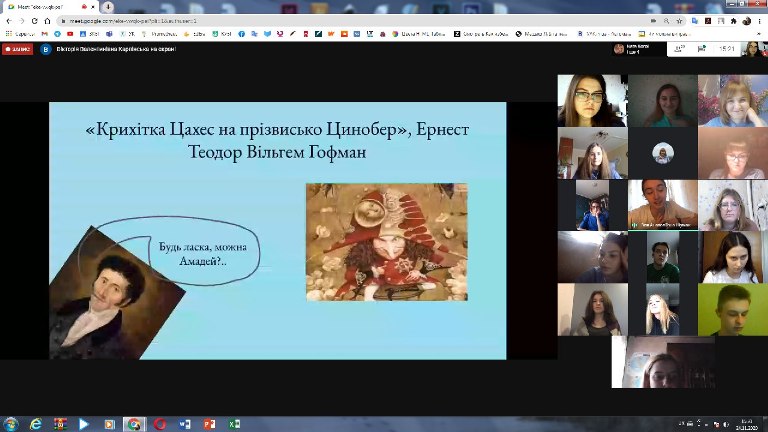
Task: Open the Gmail bookmark icon
Action: pyautogui.click(x=45, y=34)
